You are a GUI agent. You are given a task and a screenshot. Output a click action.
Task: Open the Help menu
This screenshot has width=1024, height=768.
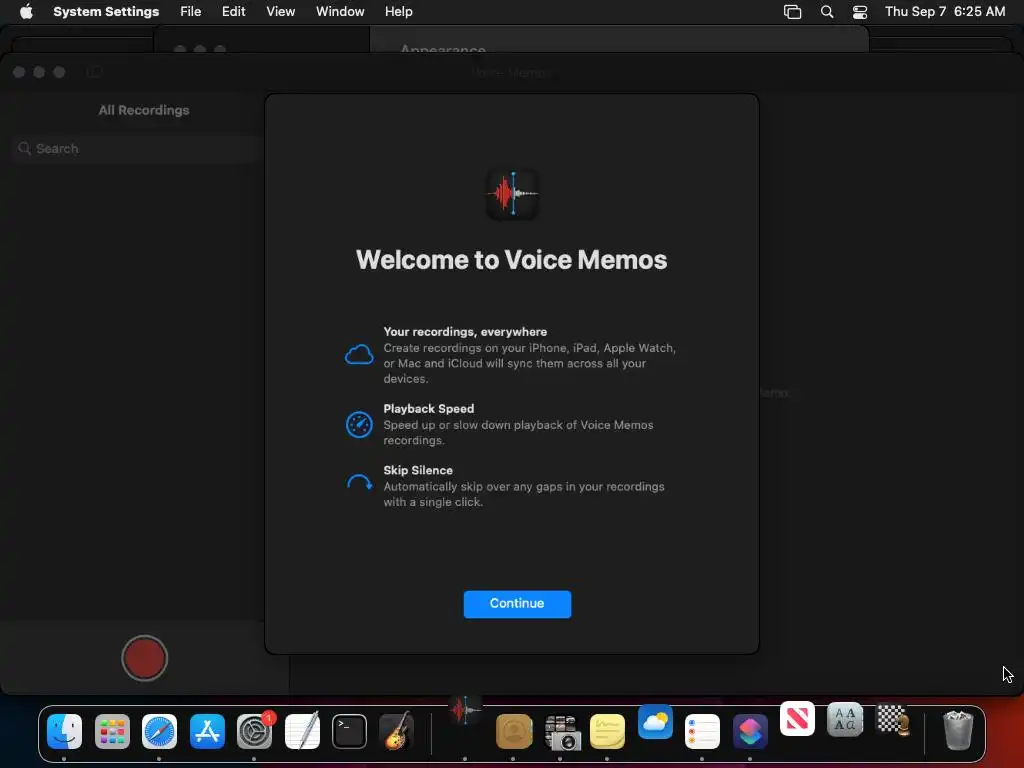coord(398,12)
